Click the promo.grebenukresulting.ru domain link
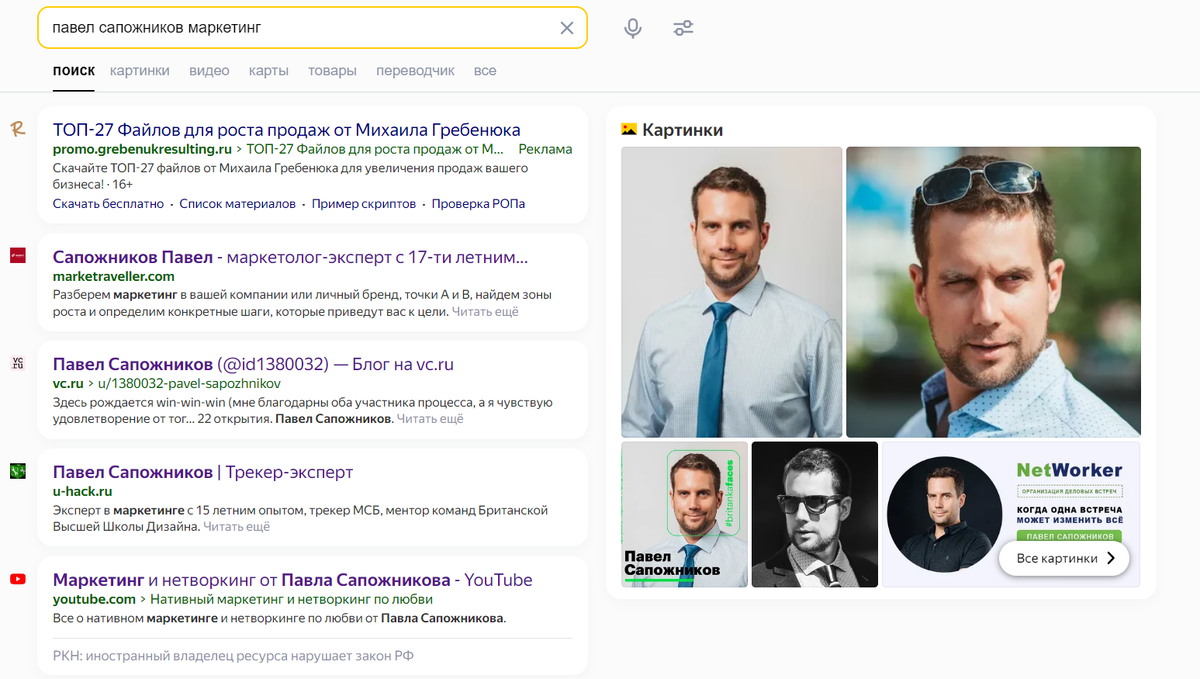Screen dimensions: 1200x679 click(142, 149)
